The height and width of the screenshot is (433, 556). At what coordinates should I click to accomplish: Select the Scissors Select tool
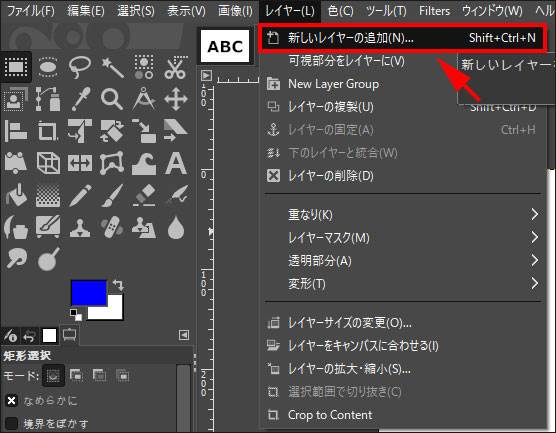click(176, 67)
